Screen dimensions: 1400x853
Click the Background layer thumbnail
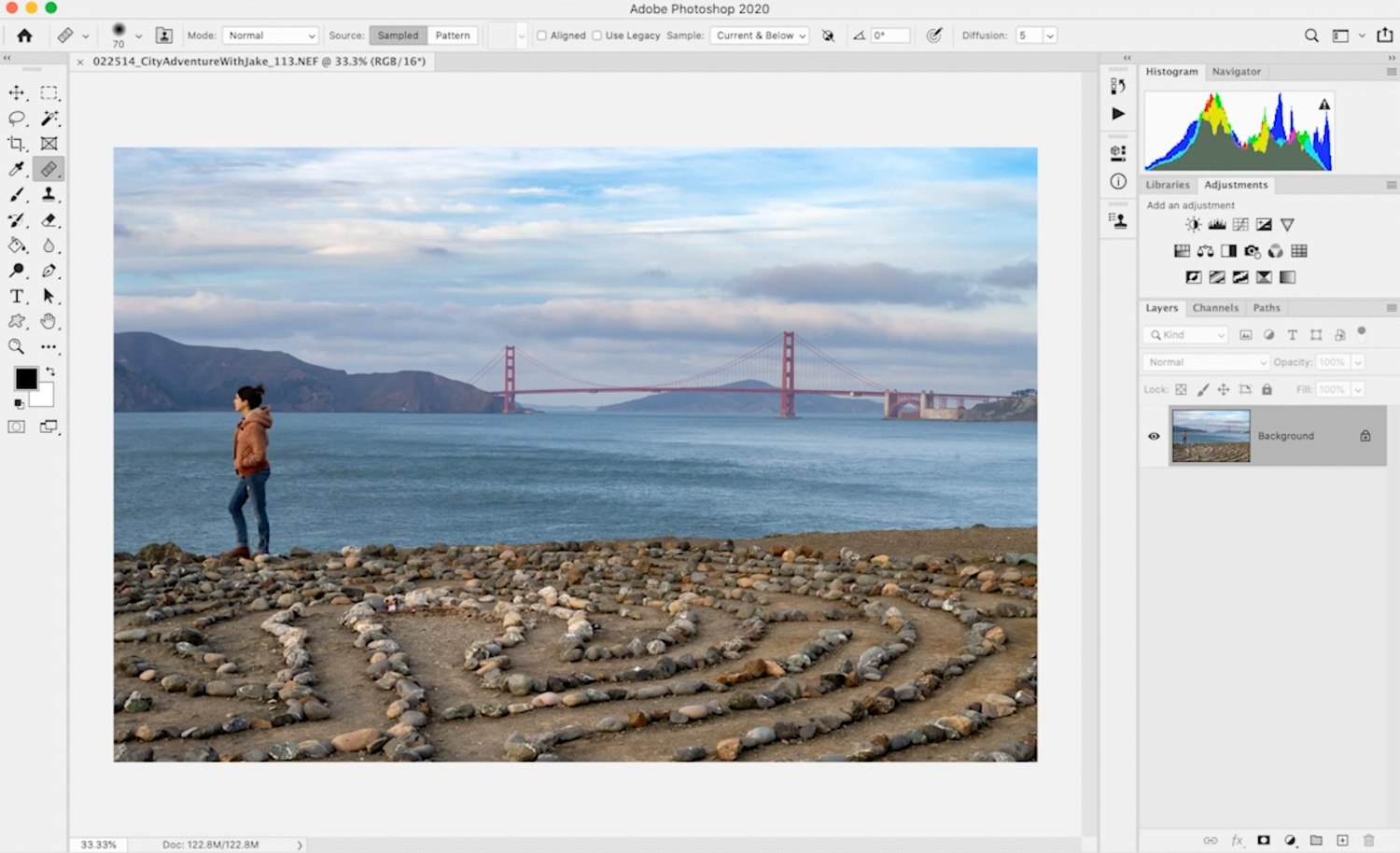point(1211,436)
